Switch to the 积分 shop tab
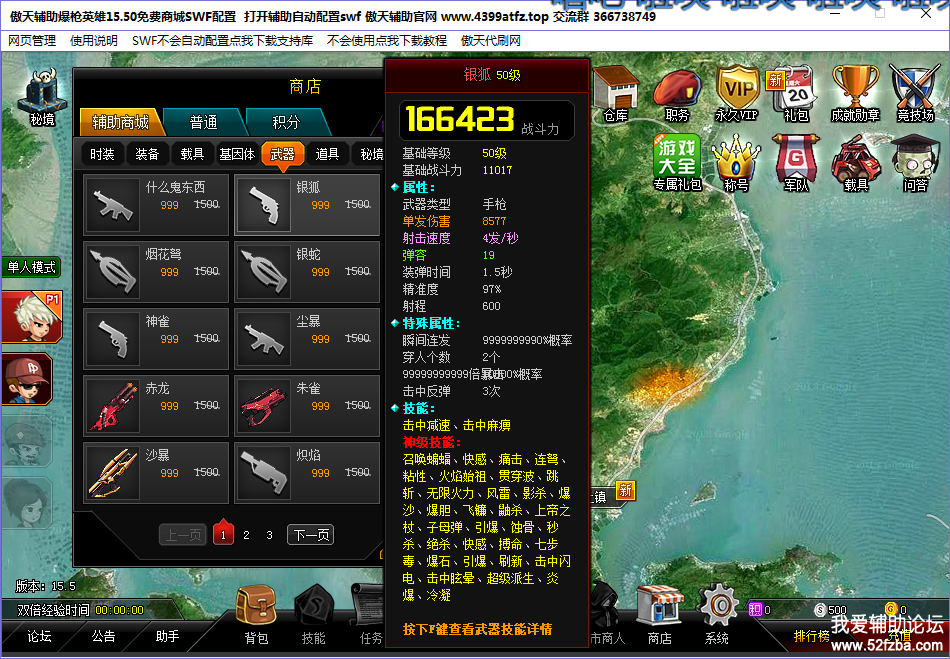 [x=286, y=122]
